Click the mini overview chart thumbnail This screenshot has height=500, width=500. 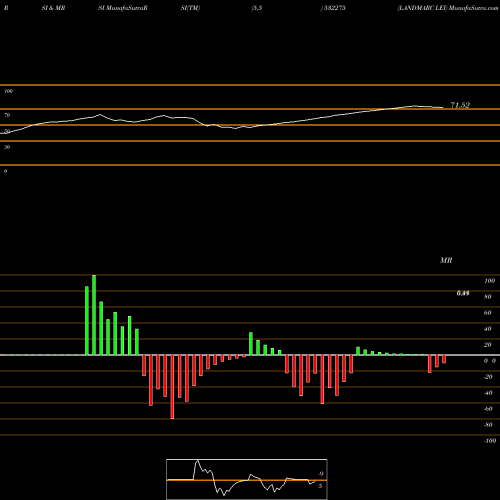[247, 479]
